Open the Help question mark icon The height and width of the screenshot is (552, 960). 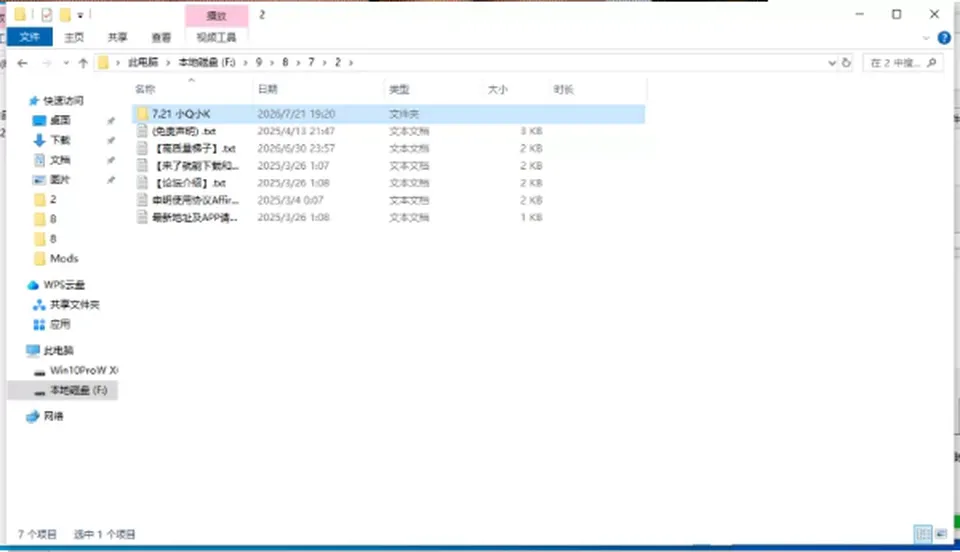click(x=944, y=38)
